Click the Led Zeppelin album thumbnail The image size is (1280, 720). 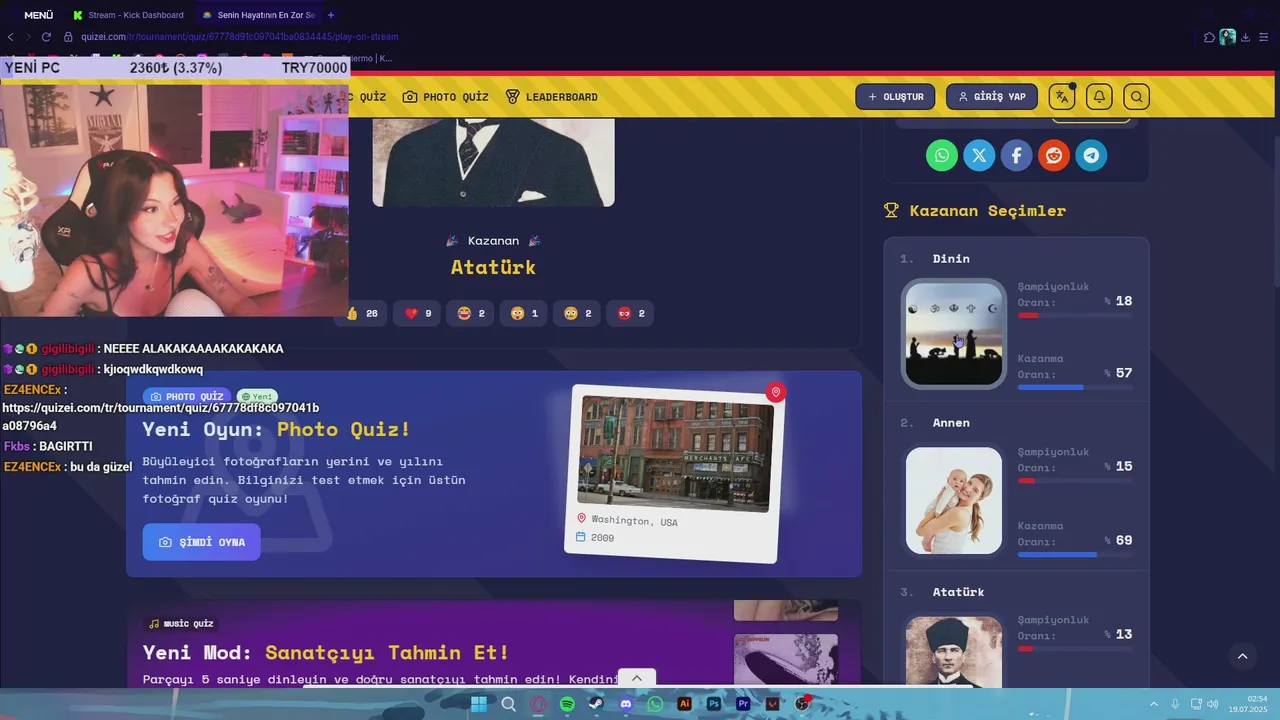(x=786, y=660)
